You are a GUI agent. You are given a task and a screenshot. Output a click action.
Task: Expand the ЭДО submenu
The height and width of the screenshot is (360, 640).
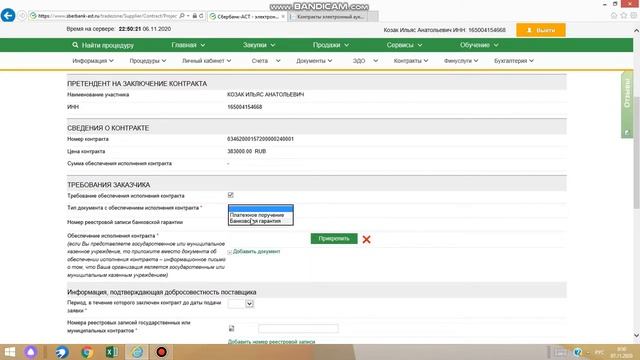click(365, 61)
